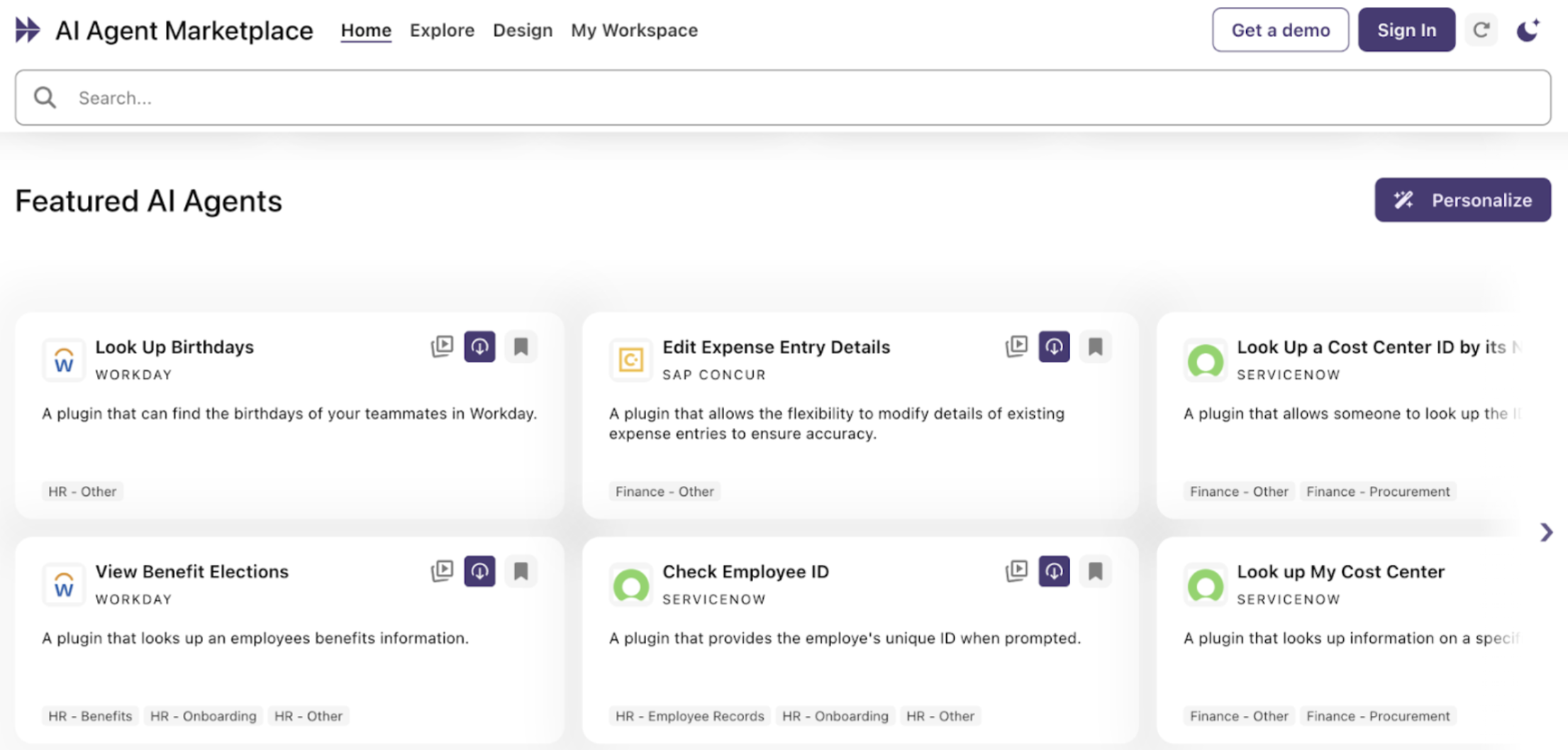This screenshot has width=1568, height=750.
Task: Install the Look Up Birthdays agent
Action: pos(479,346)
